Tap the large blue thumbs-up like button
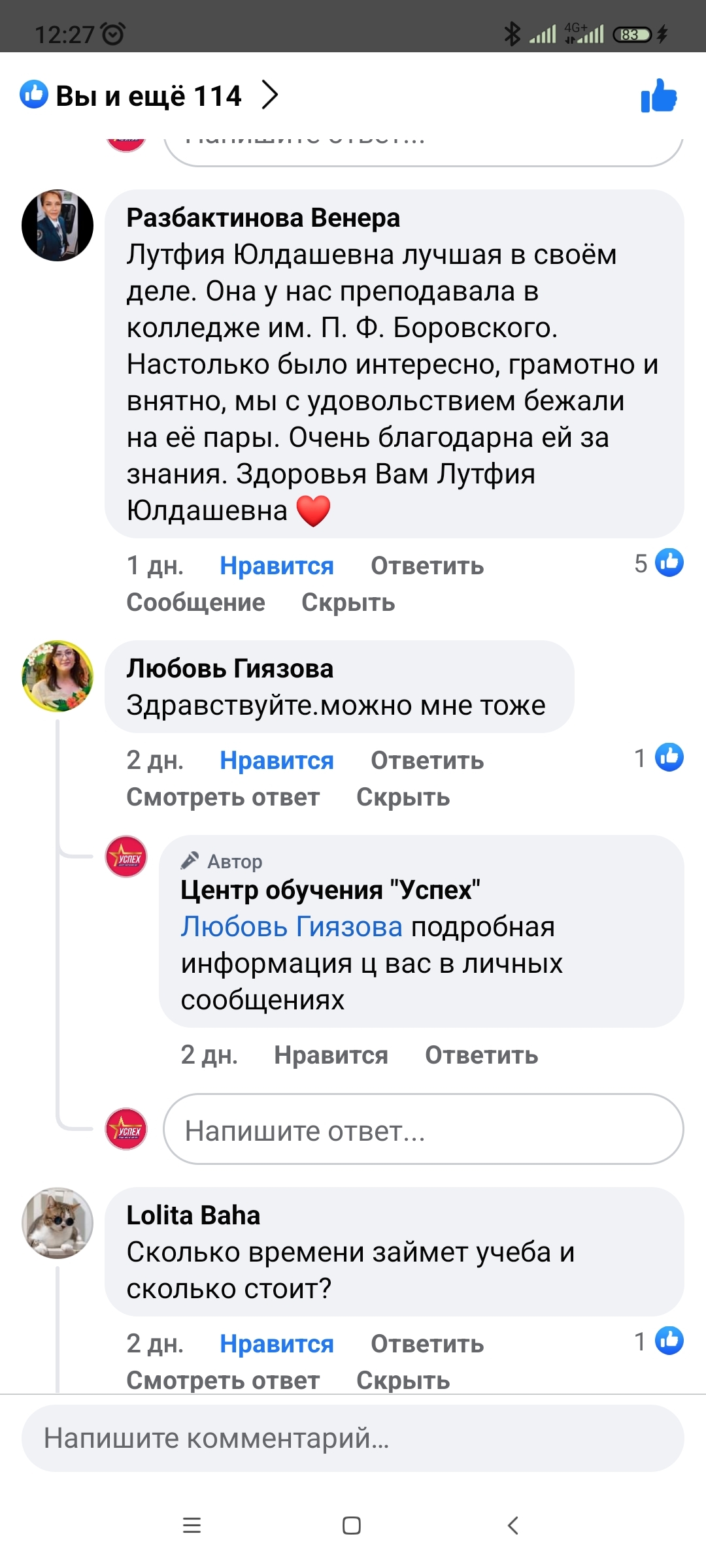 [x=659, y=96]
